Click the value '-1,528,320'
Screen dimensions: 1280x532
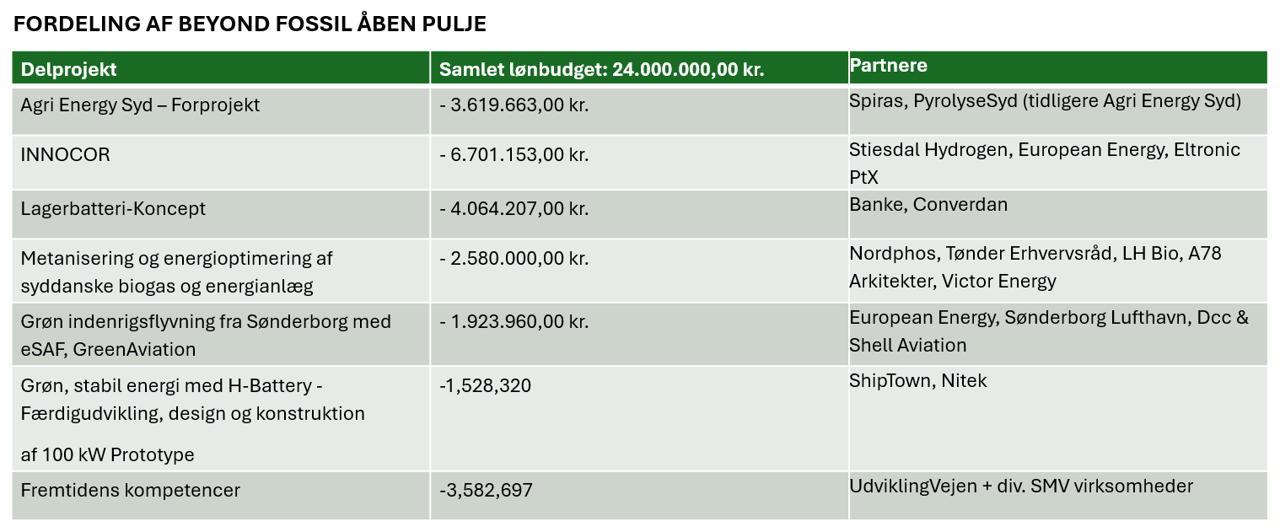[486, 386]
